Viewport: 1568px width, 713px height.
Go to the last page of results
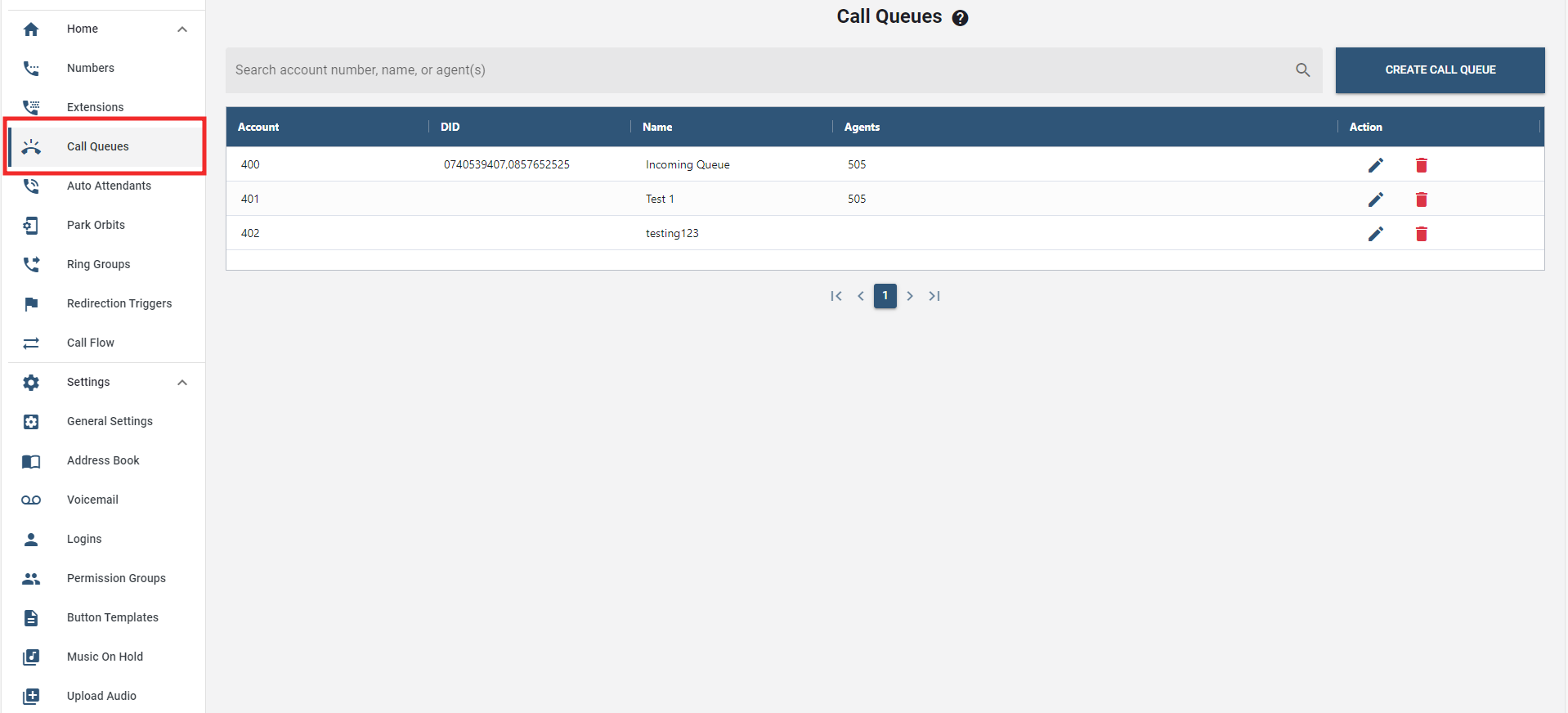click(x=934, y=296)
